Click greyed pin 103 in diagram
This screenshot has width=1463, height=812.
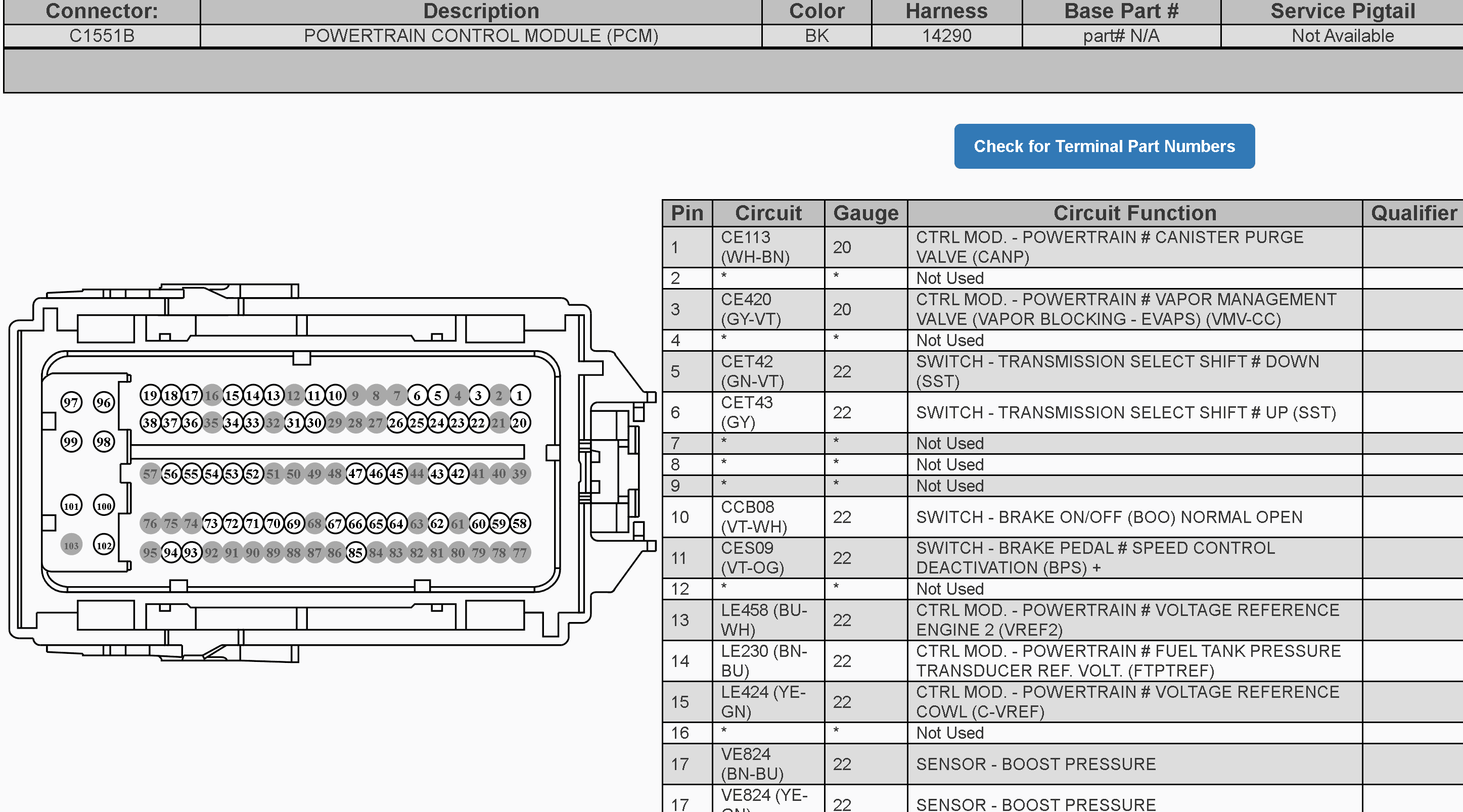[x=71, y=545]
